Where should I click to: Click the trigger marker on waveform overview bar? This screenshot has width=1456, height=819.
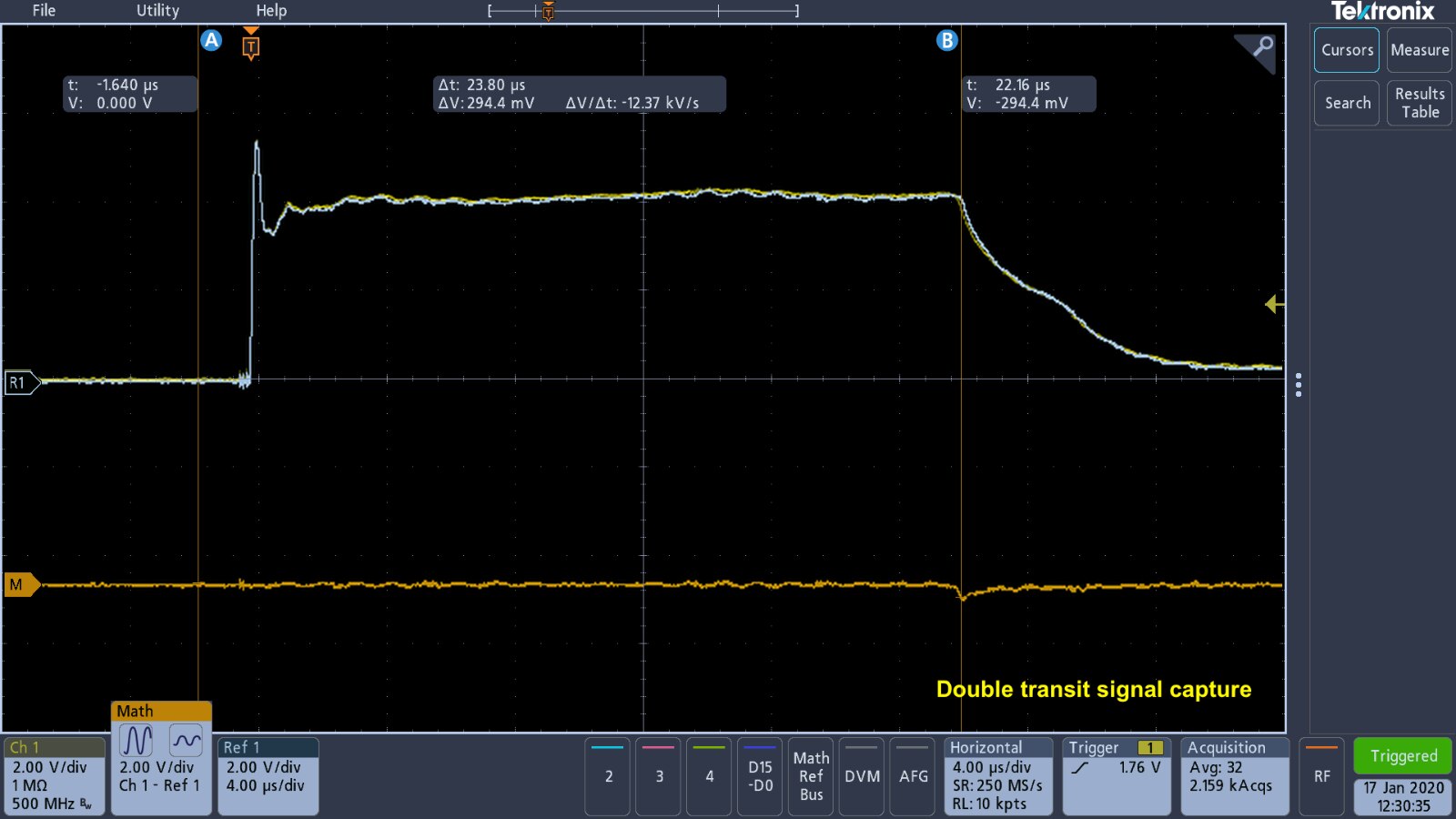tap(548, 11)
